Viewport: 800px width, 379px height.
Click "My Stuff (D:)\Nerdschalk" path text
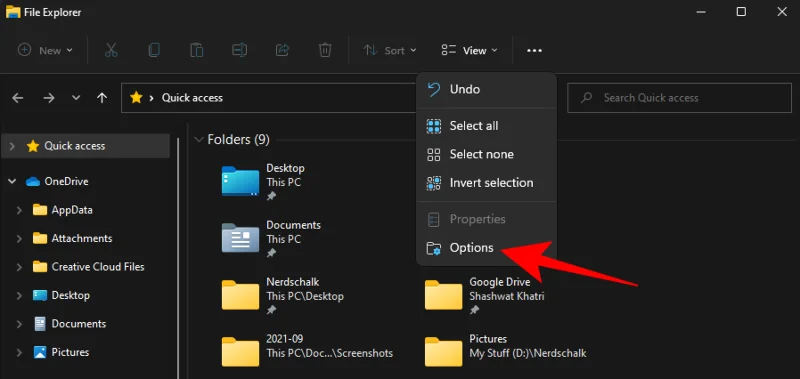pyautogui.click(x=528, y=353)
